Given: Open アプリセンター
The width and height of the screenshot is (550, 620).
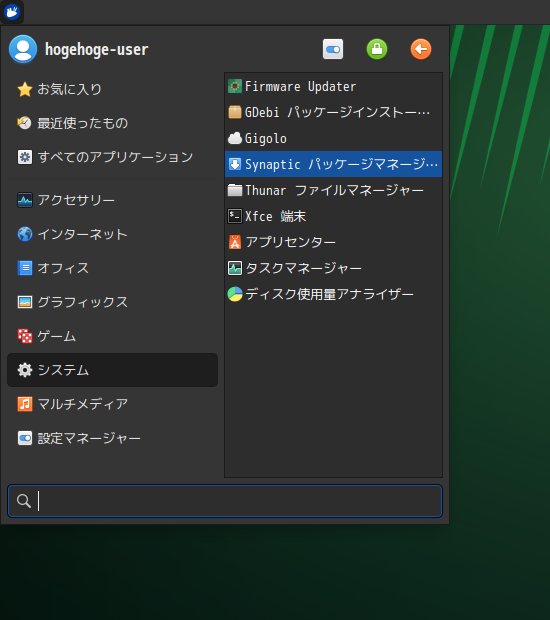Looking at the screenshot, I should tap(333, 242).
